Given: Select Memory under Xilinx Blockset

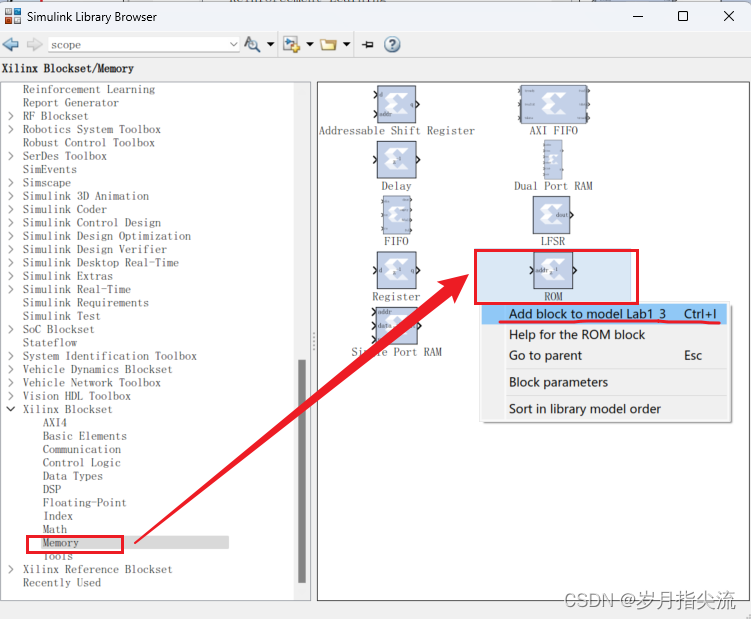Looking at the screenshot, I should 61,543.
